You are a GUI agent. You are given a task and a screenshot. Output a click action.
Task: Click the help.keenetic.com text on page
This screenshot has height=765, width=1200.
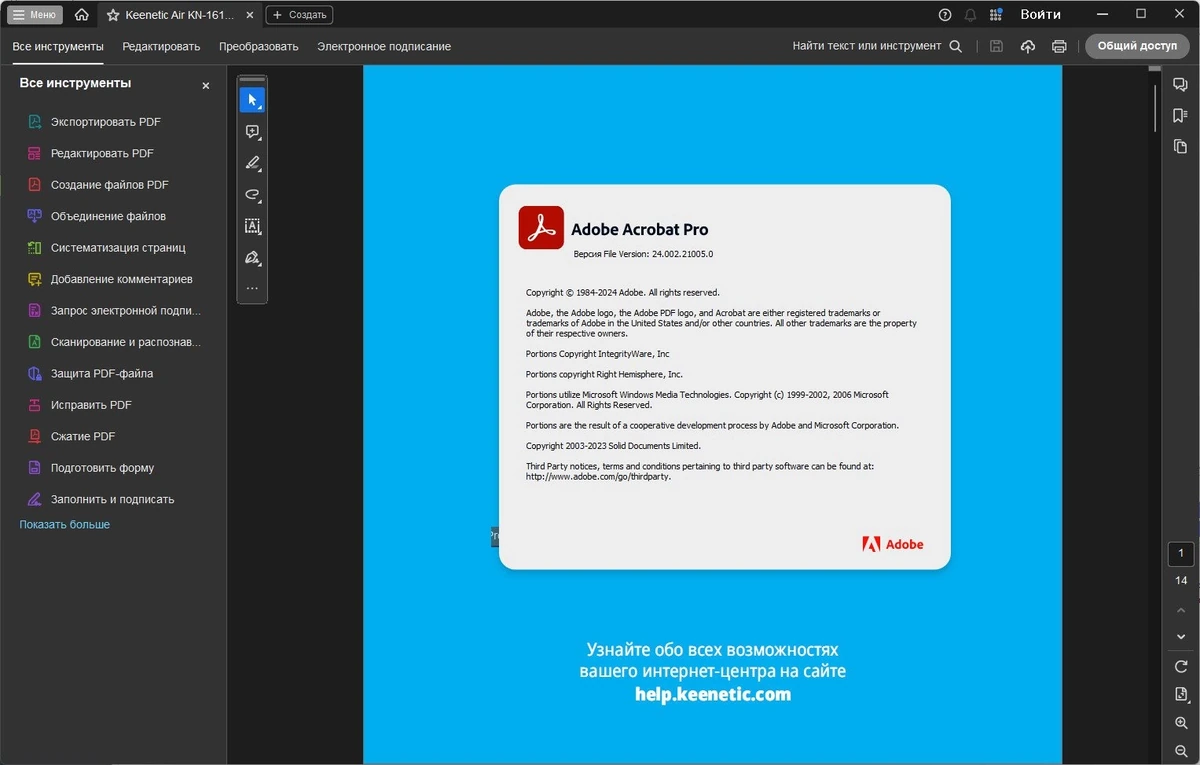click(x=712, y=694)
